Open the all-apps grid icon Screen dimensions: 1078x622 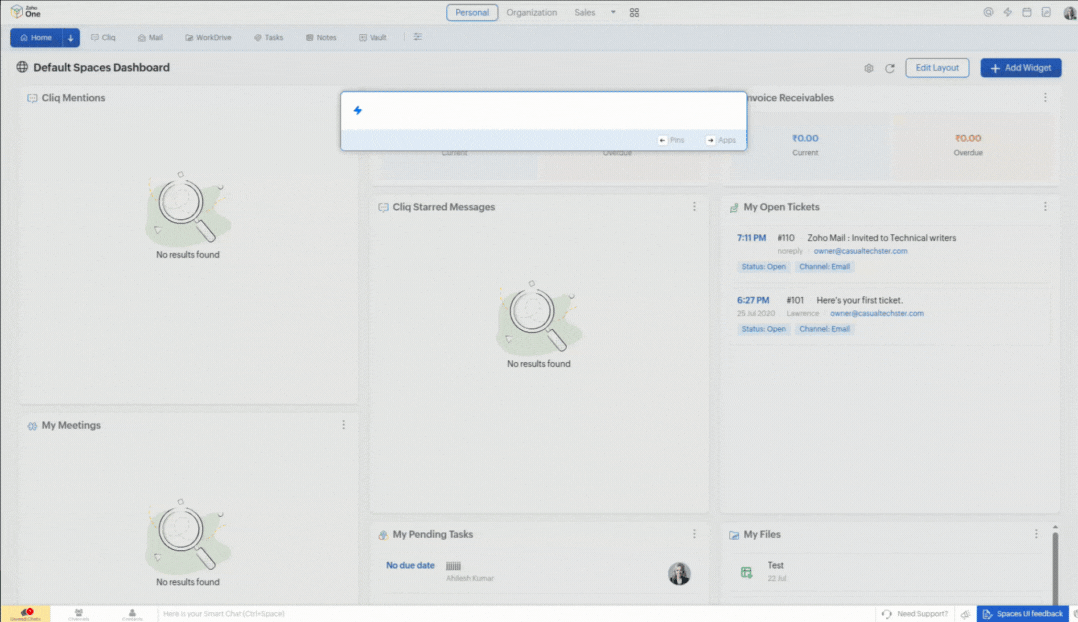click(x=634, y=13)
